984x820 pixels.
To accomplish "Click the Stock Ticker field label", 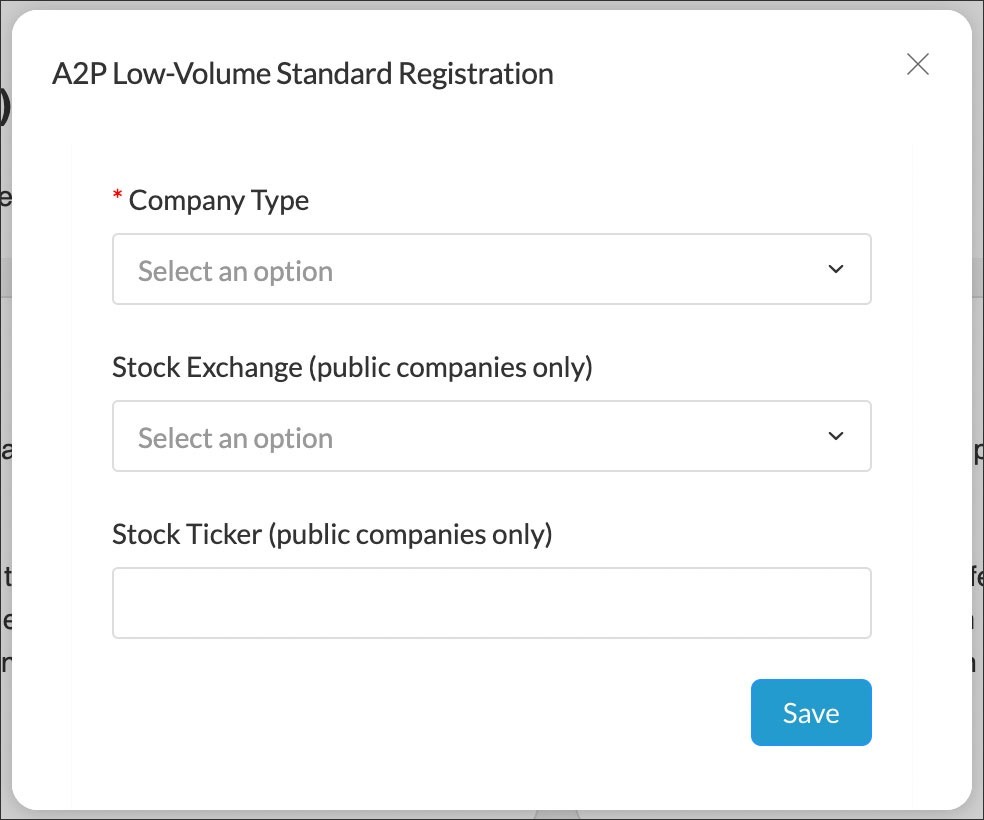I will tap(187, 534).
